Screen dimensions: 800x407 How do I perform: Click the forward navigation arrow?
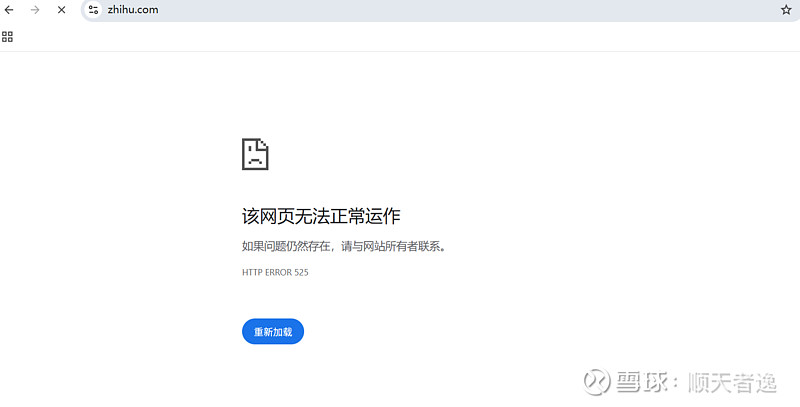pos(35,10)
